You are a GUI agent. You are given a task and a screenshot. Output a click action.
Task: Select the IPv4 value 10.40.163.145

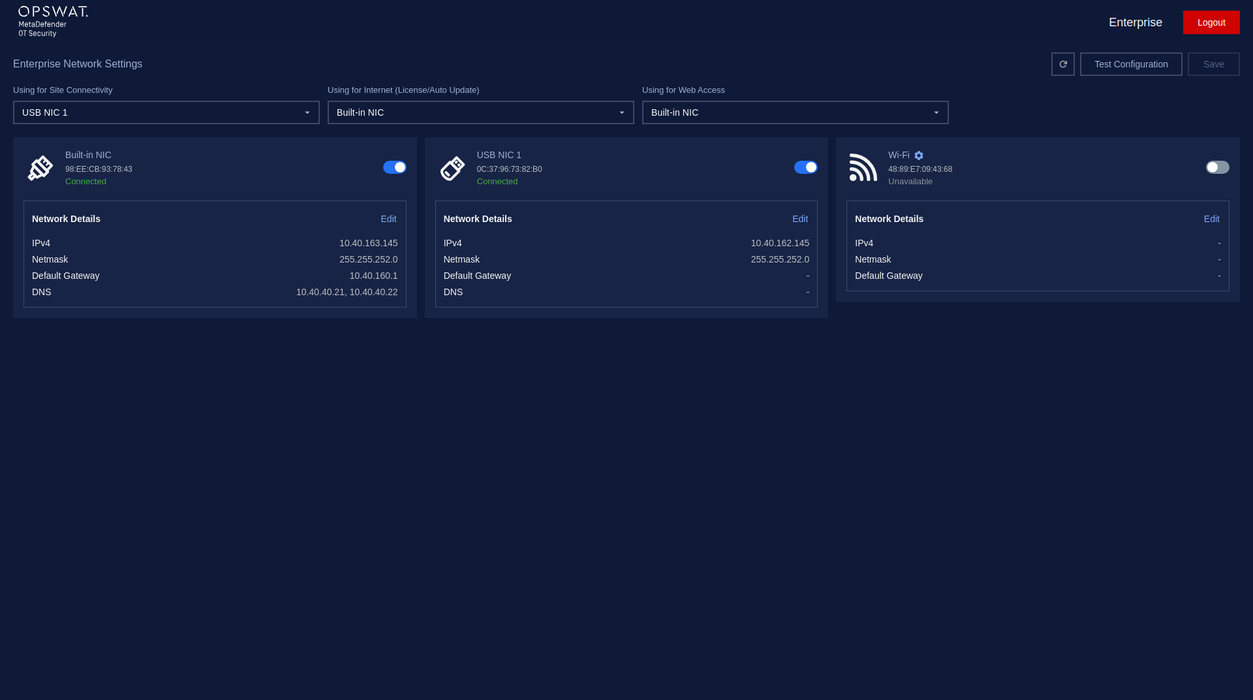pyautogui.click(x=368, y=243)
